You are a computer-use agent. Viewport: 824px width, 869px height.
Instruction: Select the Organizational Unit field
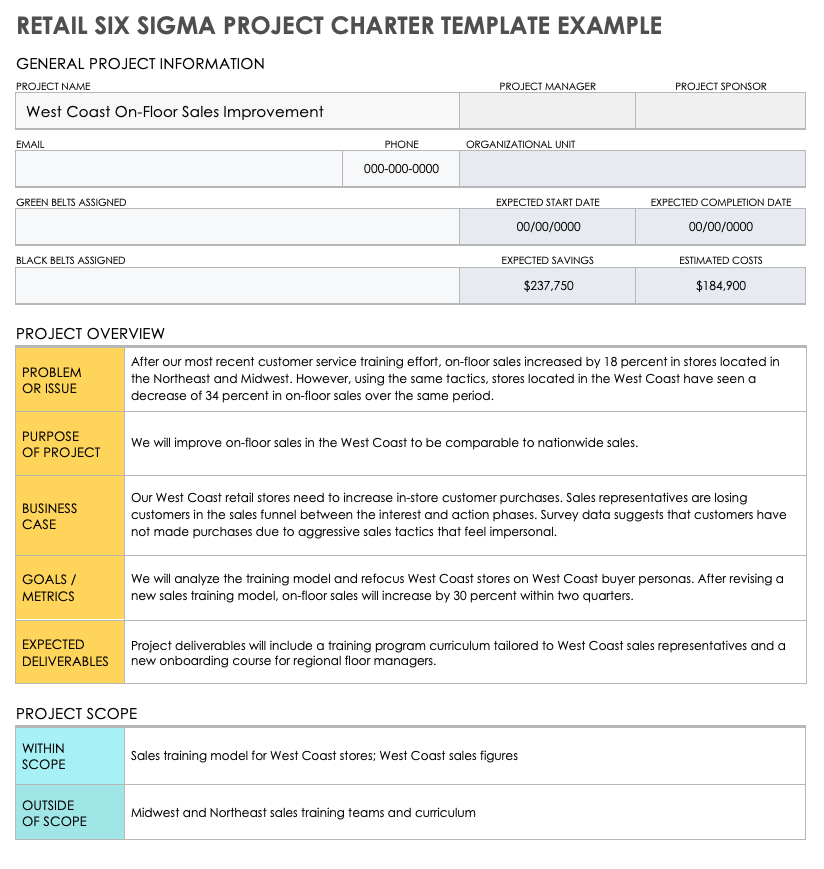tap(632, 169)
